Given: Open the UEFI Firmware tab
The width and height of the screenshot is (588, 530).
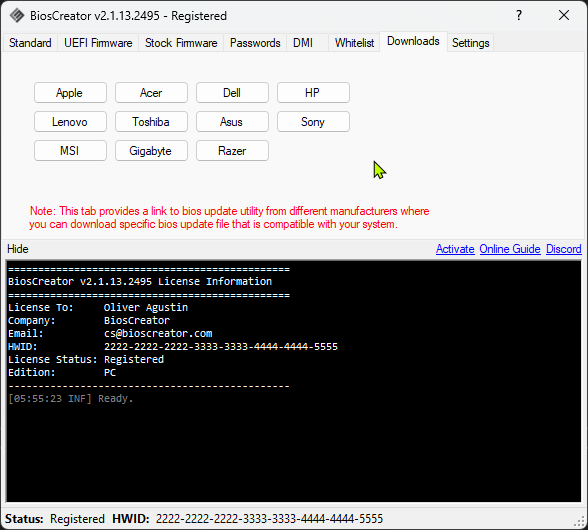Looking at the screenshot, I should 98,43.
